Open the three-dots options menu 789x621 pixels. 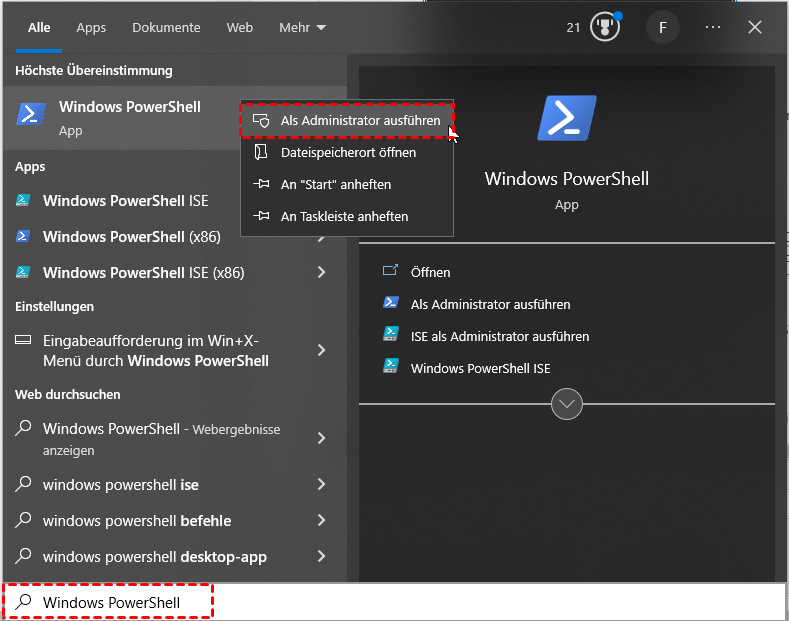(x=712, y=27)
